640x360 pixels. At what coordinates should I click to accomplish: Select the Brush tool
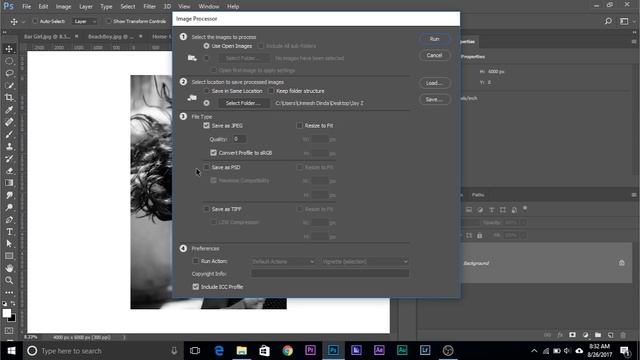tap(9, 134)
